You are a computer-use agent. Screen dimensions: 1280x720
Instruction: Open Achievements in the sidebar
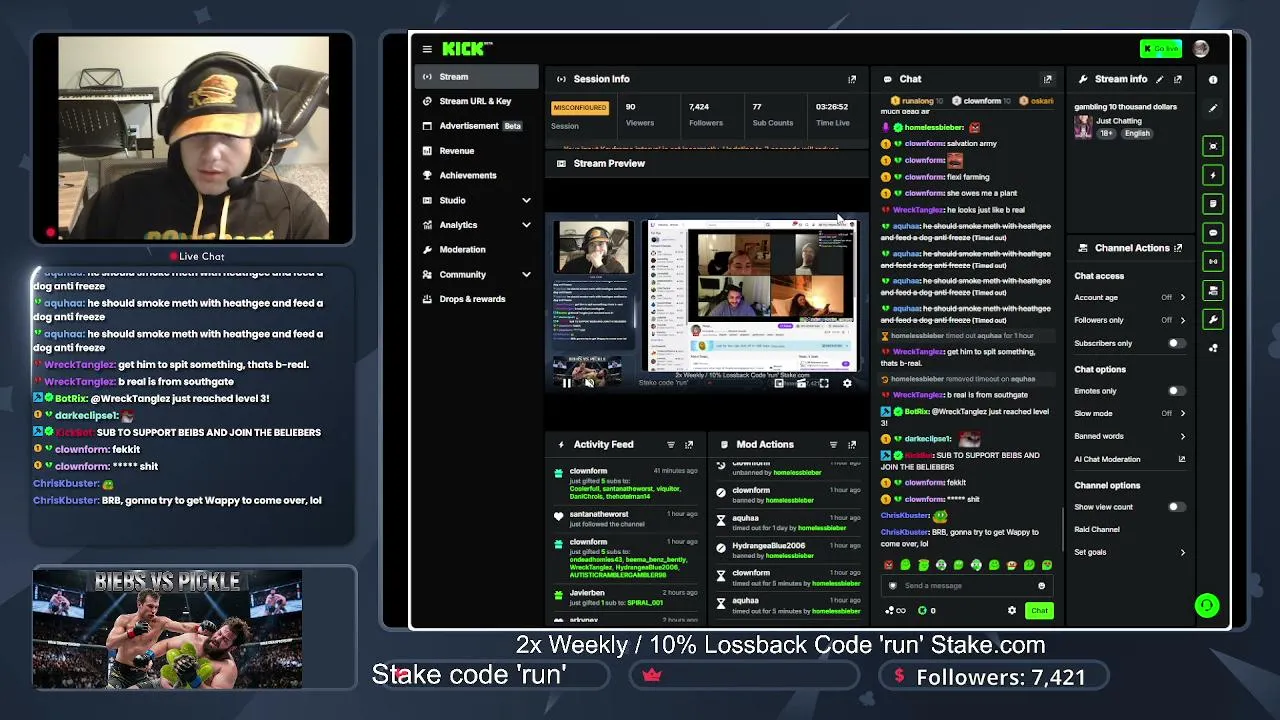point(477,176)
